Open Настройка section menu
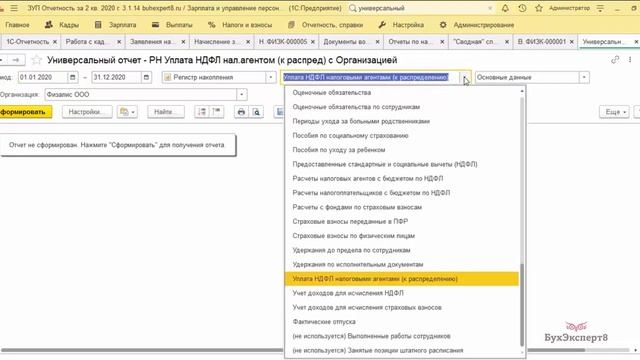640x360 pixels. pos(401,25)
